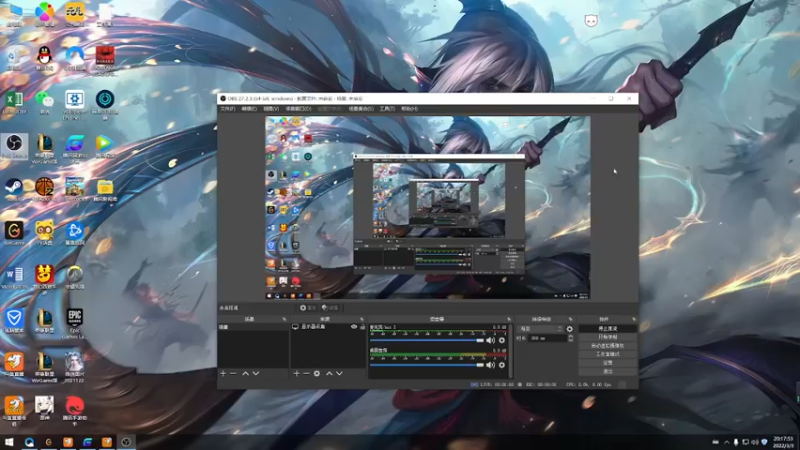
Task: Add a new scene with the plus icon
Action: coord(223,373)
